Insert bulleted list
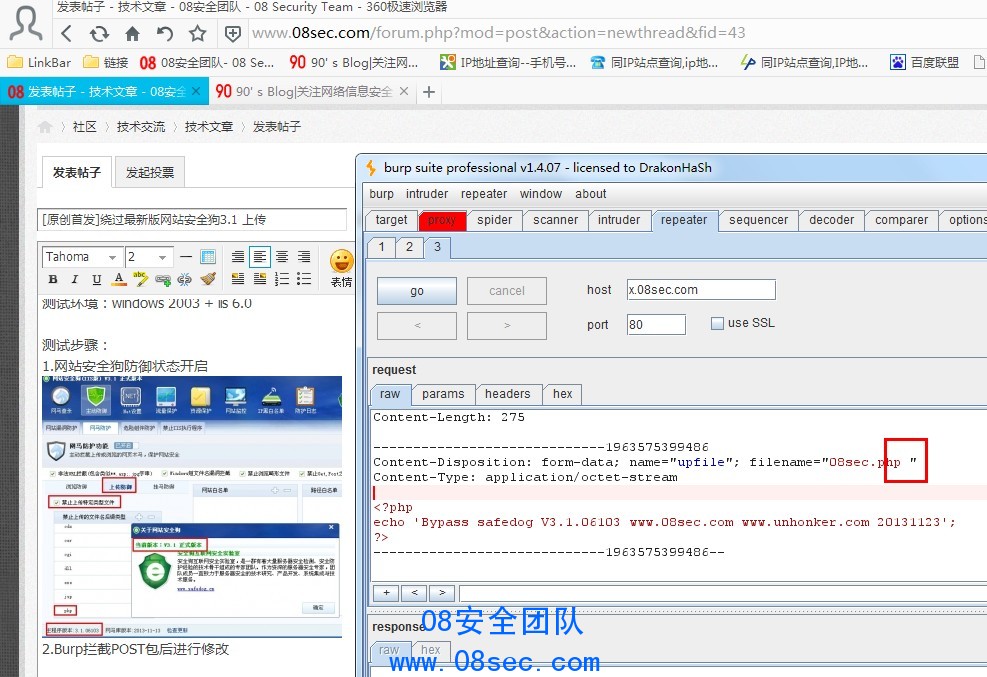 tap(304, 279)
